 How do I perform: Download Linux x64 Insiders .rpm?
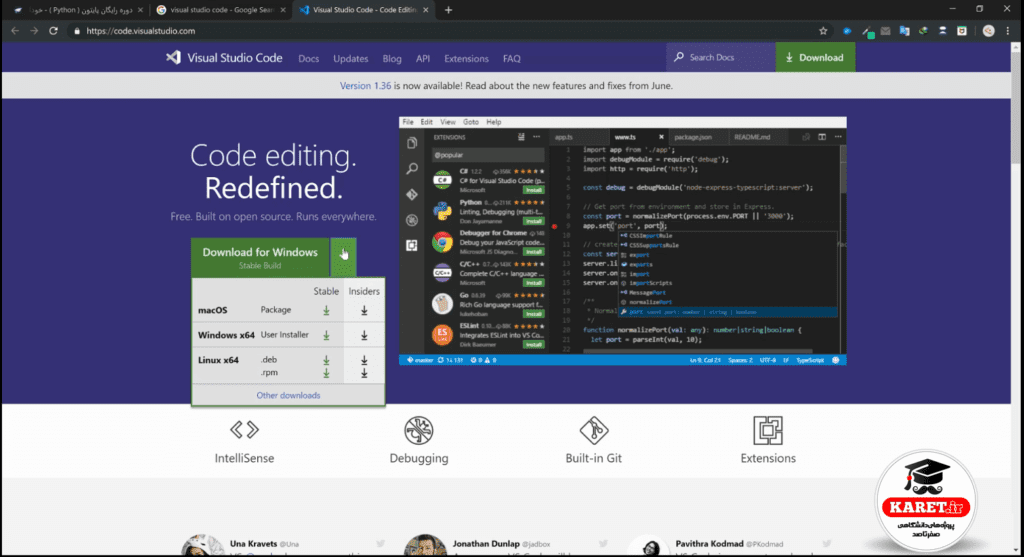[364, 373]
